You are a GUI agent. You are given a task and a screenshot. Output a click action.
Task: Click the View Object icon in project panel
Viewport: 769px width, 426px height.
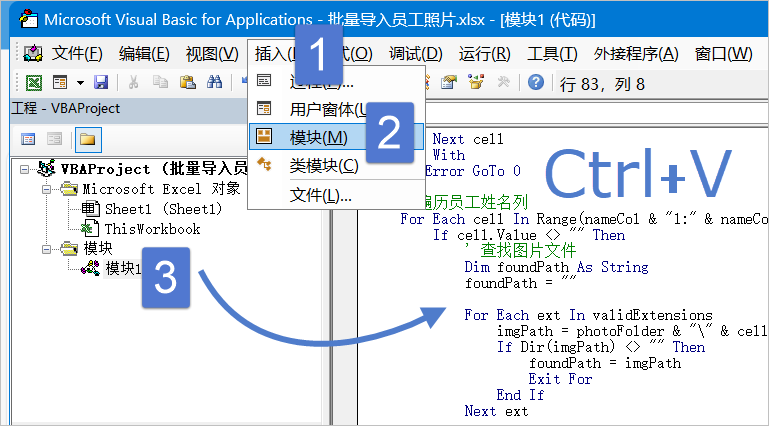pos(54,139)
